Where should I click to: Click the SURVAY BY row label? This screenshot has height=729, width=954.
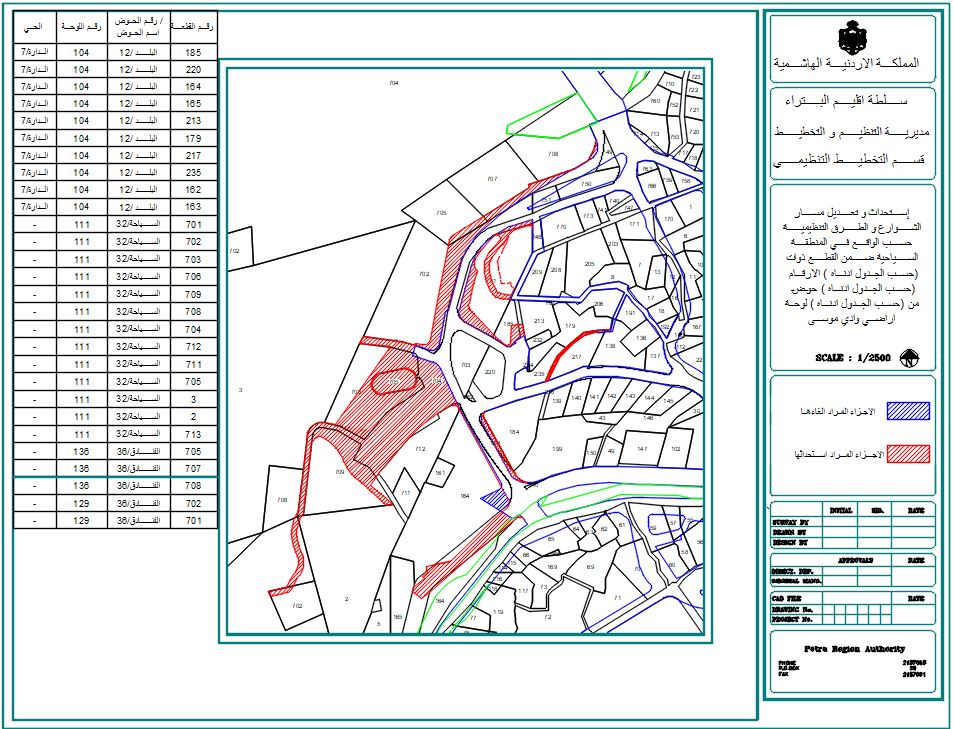tap(790, 522)
